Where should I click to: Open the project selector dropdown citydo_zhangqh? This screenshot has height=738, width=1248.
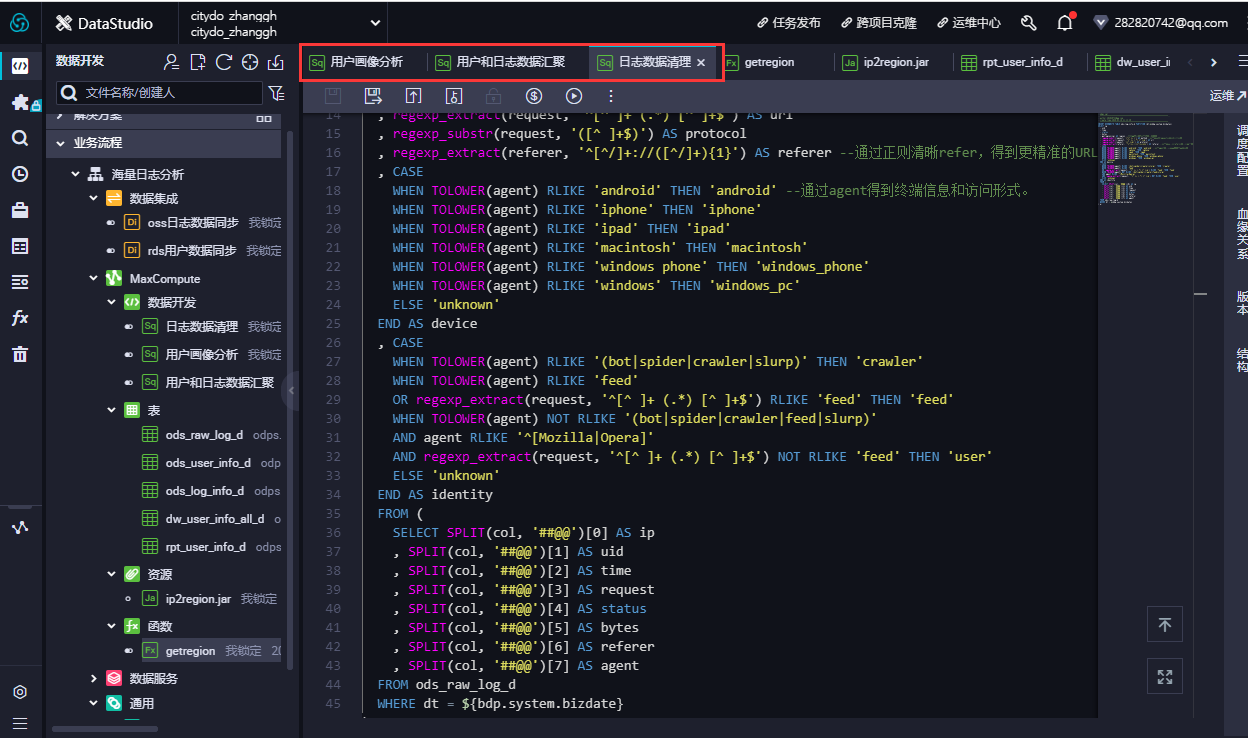282,23
